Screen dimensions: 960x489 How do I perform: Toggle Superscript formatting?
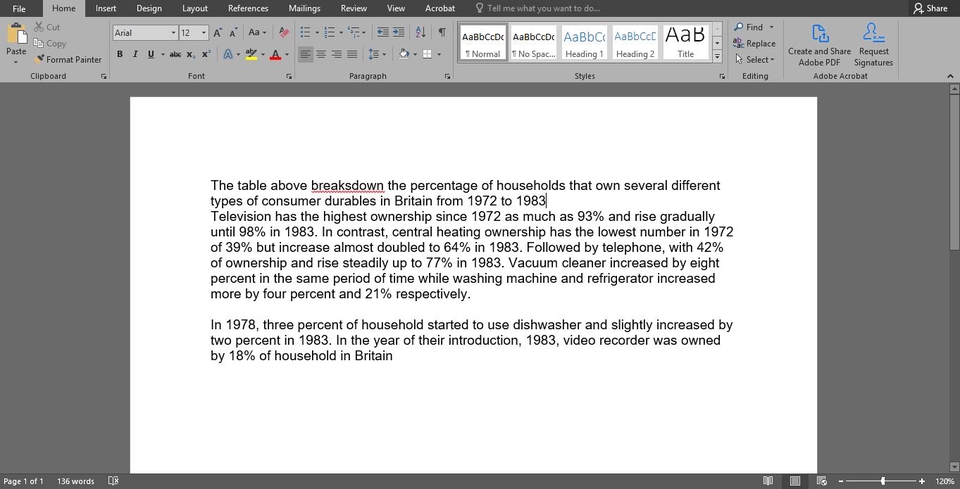click(x=206, y=54)
